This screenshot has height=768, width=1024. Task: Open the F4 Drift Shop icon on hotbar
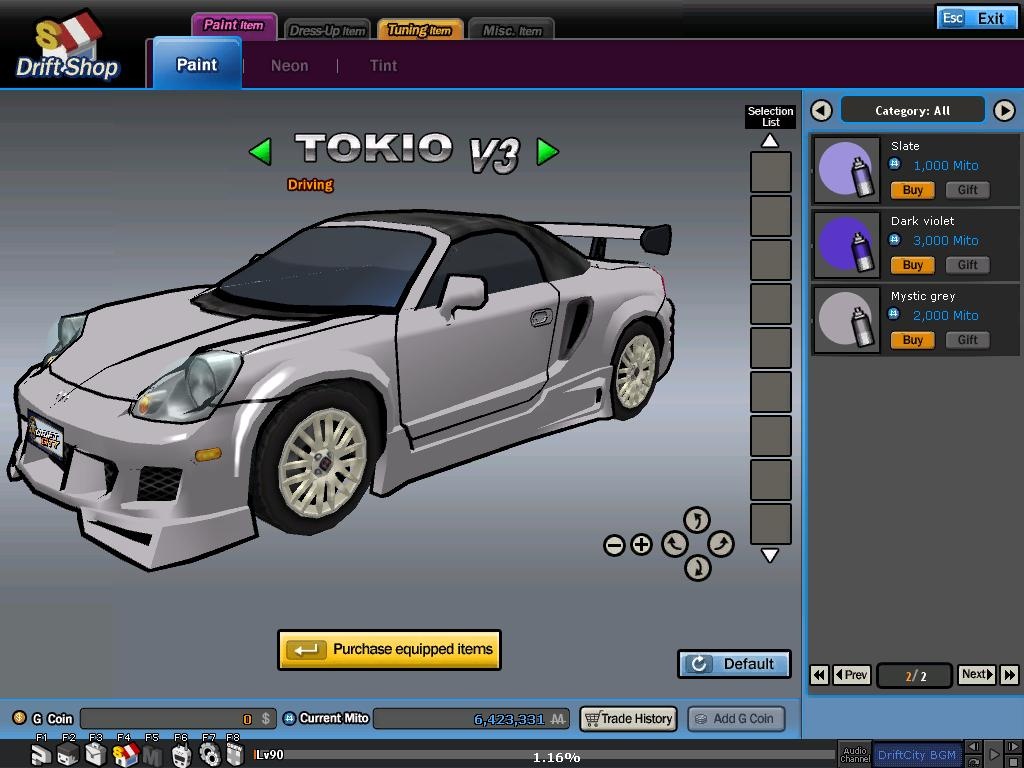pos(125,756)
